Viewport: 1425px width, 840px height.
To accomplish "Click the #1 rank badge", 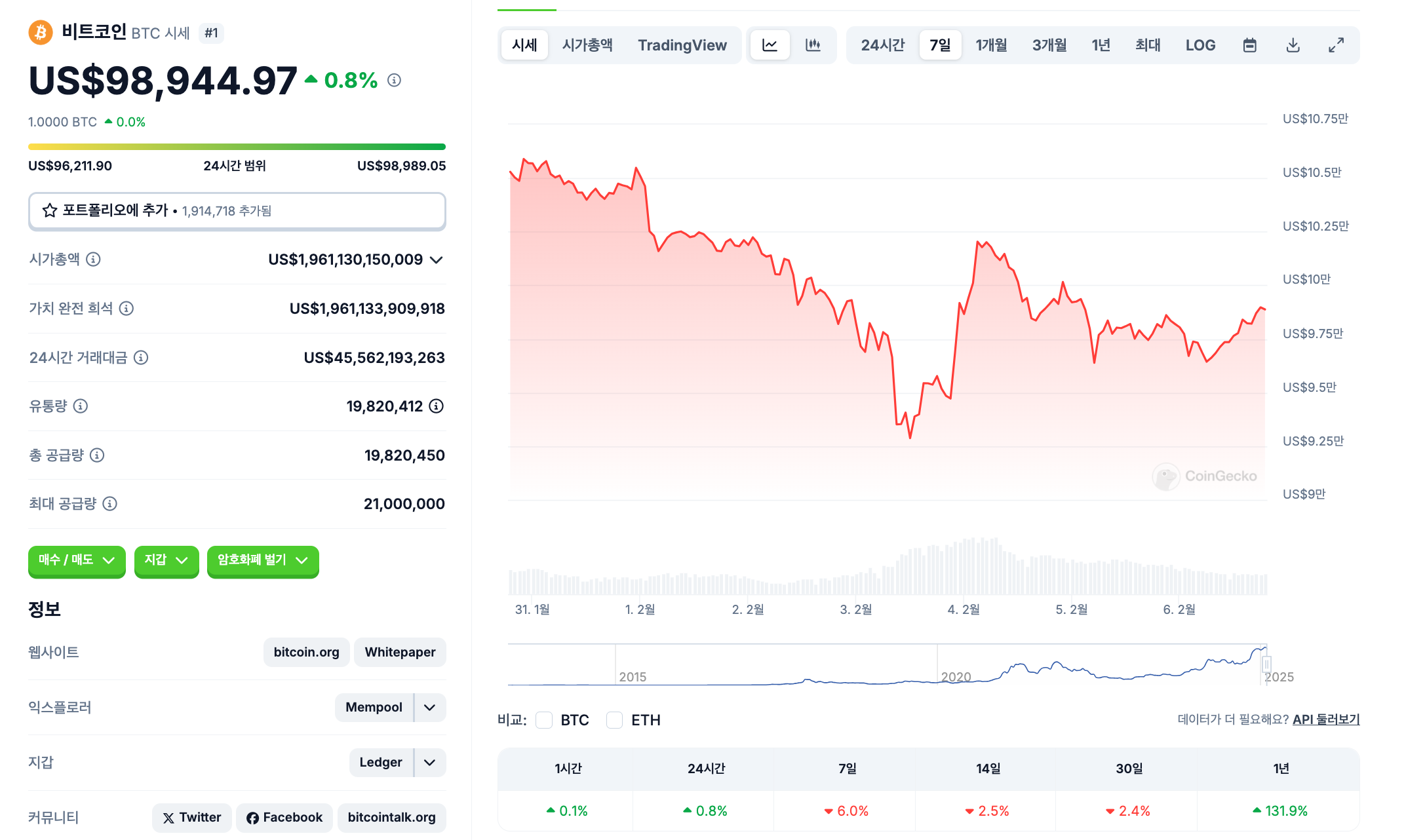I will click(x=211, y=33).
